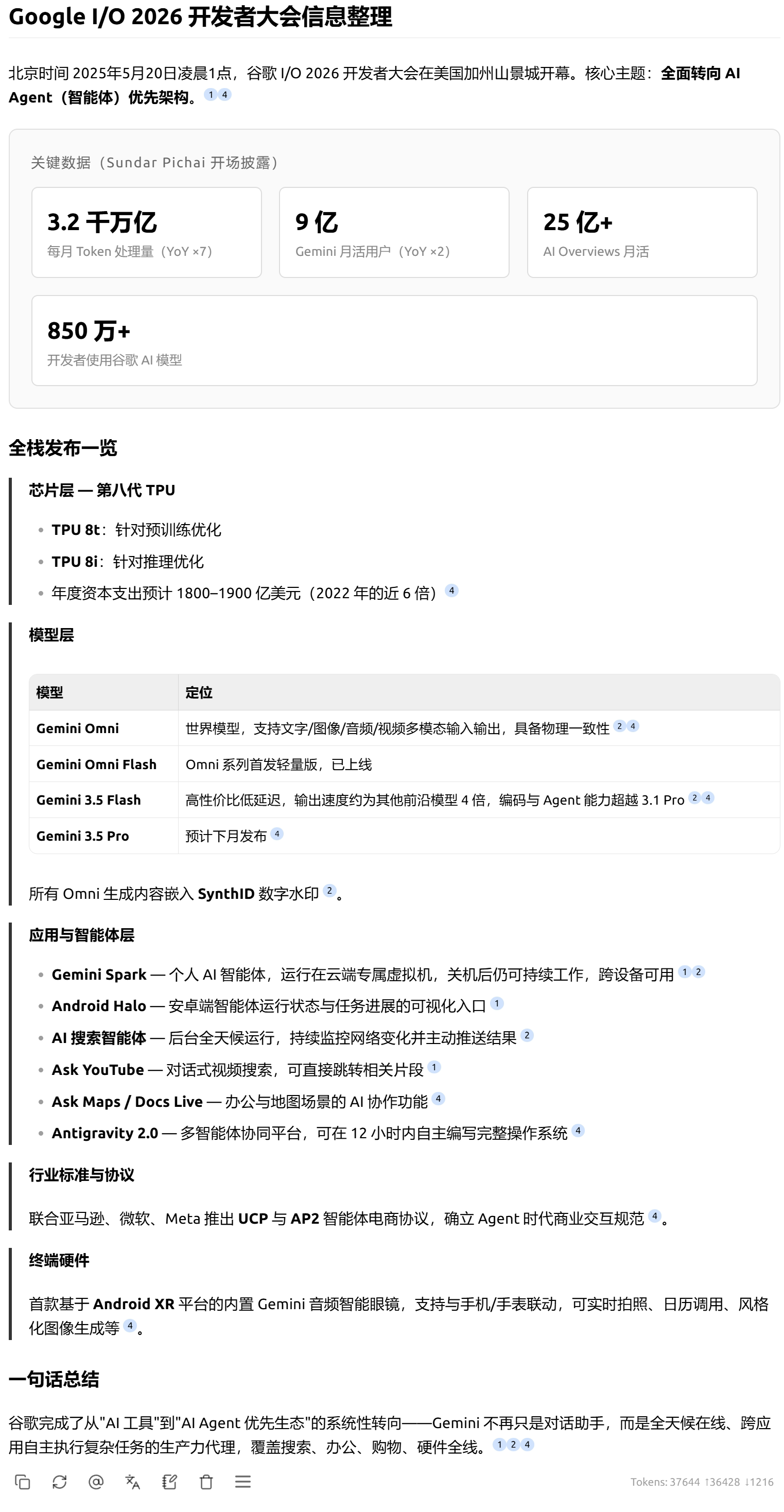784x1512 pixels.
Task: Click the 一句话总结 heading
Action: coord(54,1379)
